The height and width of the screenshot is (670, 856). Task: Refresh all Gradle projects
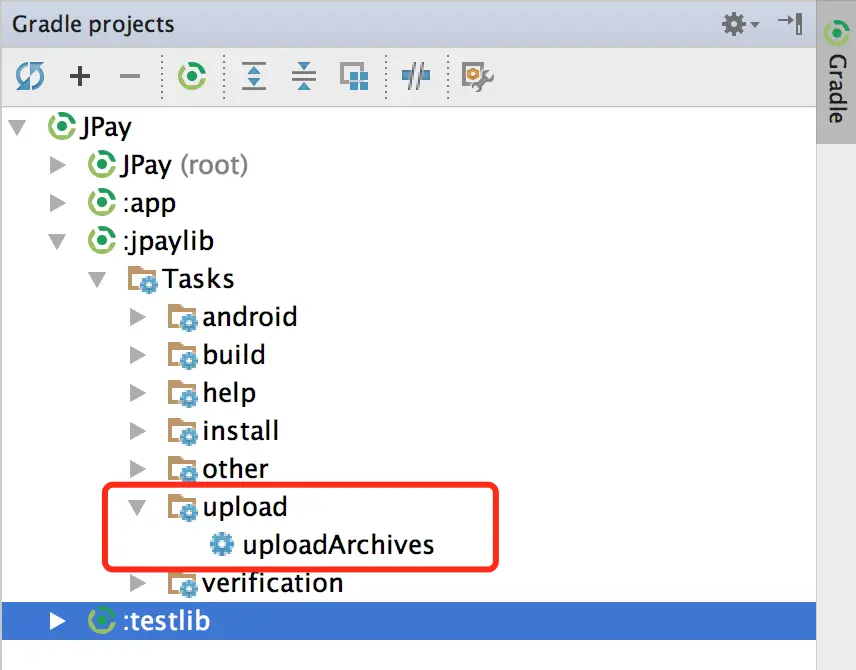pos(30,76)
